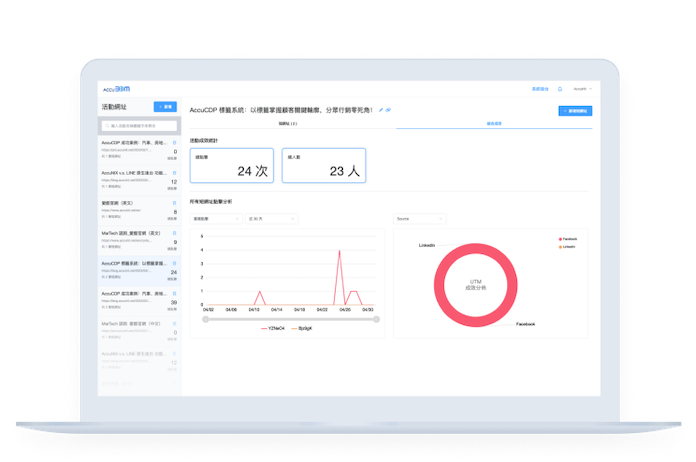Open the metric dropdown left of 近 30 天
The height and width of the screenshot is (462, 696).
point(216,219)
